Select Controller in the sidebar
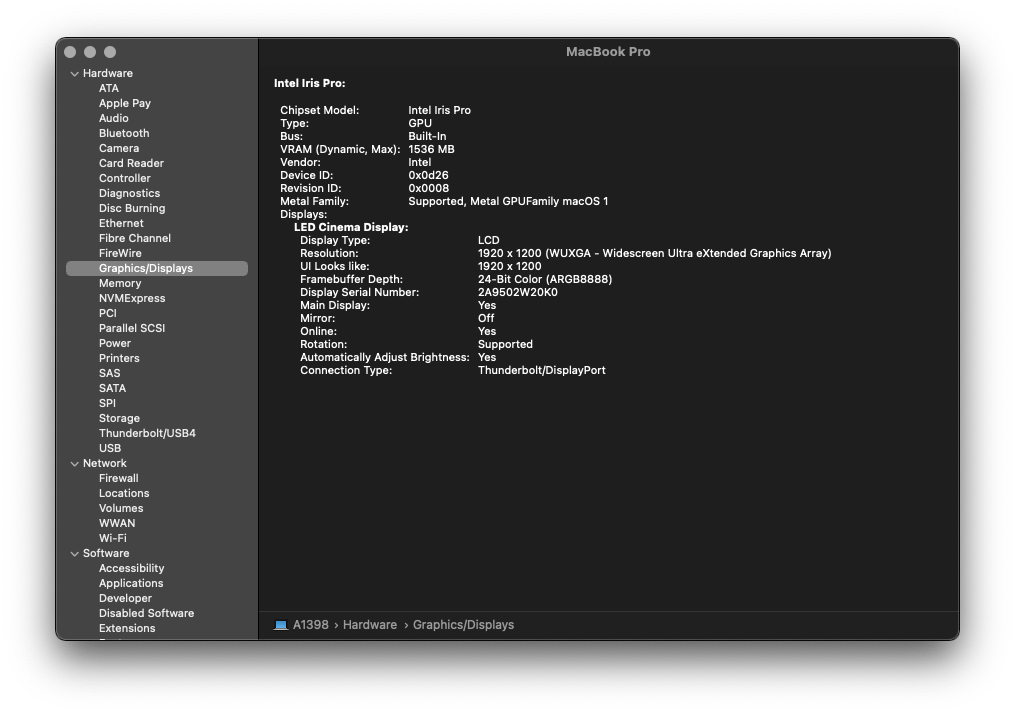The image size is (1015, 714). coord(125,178)
